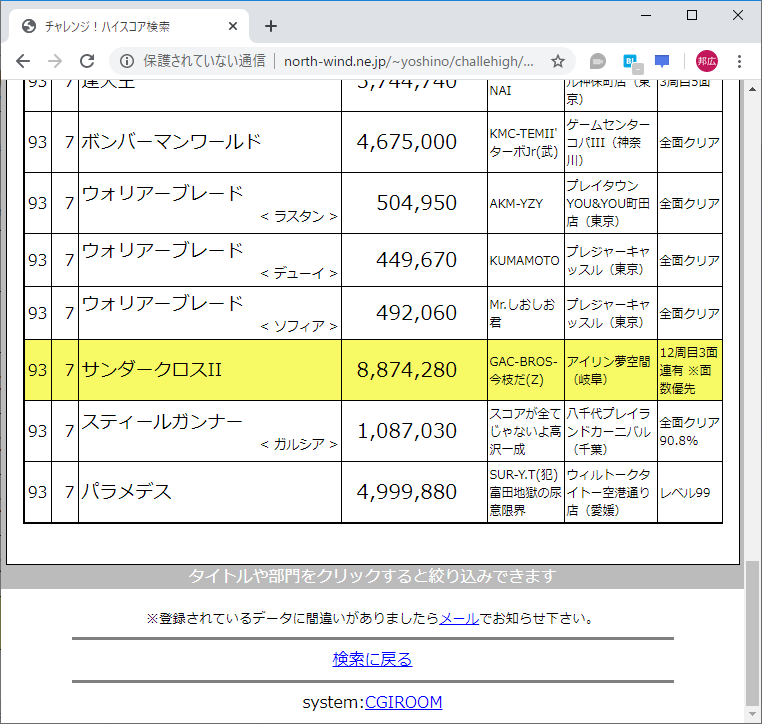Click highlighted score 8,874,280

point(407,370)
